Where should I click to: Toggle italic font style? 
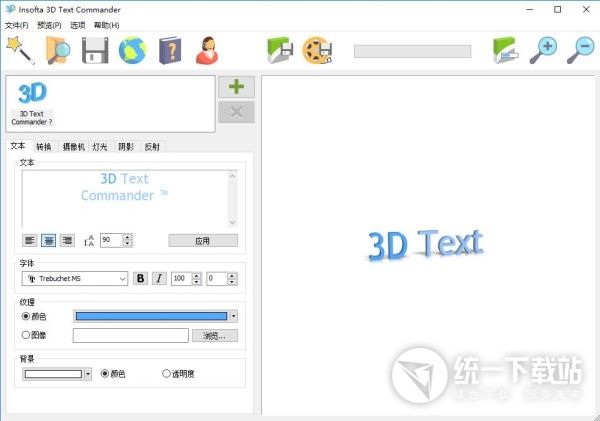pyautogui.click(x=159, y=278)
